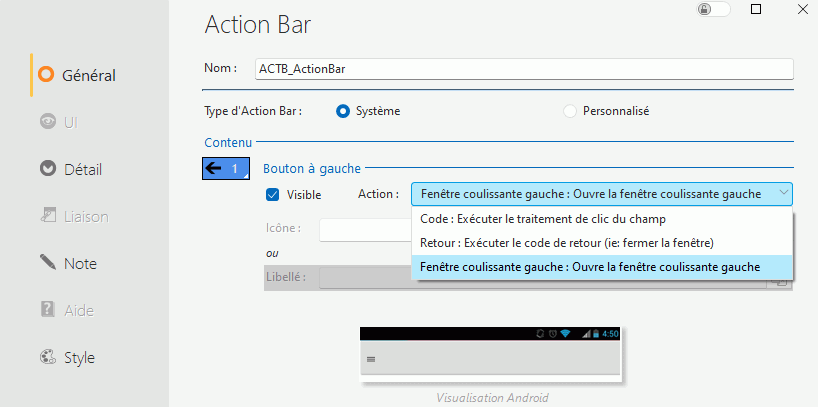Click the Aide question mark icon
Image resolution: width=818 pixels, height=407 pixels.
46,310
